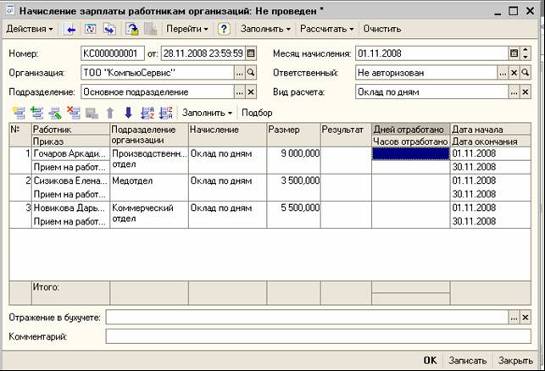Expand the table toolbar Заполнить menu
This screenshot has height=371, width=545.
point(207,113)
